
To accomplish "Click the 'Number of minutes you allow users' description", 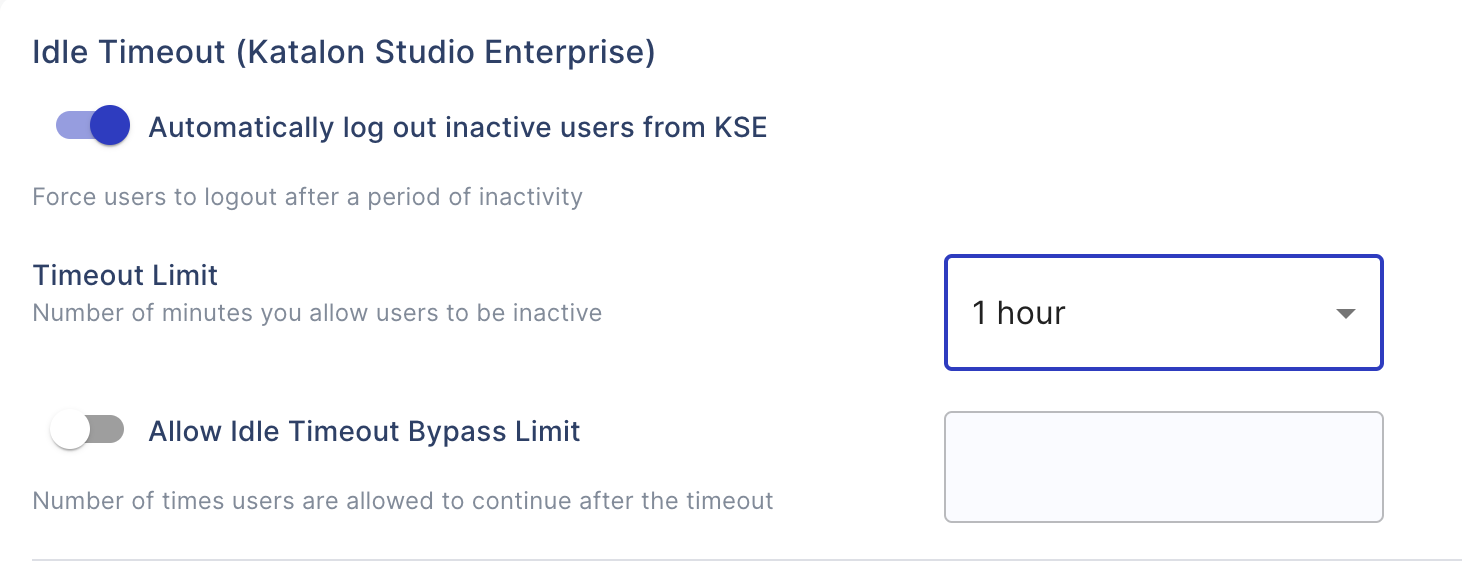I will click(317, 313).
